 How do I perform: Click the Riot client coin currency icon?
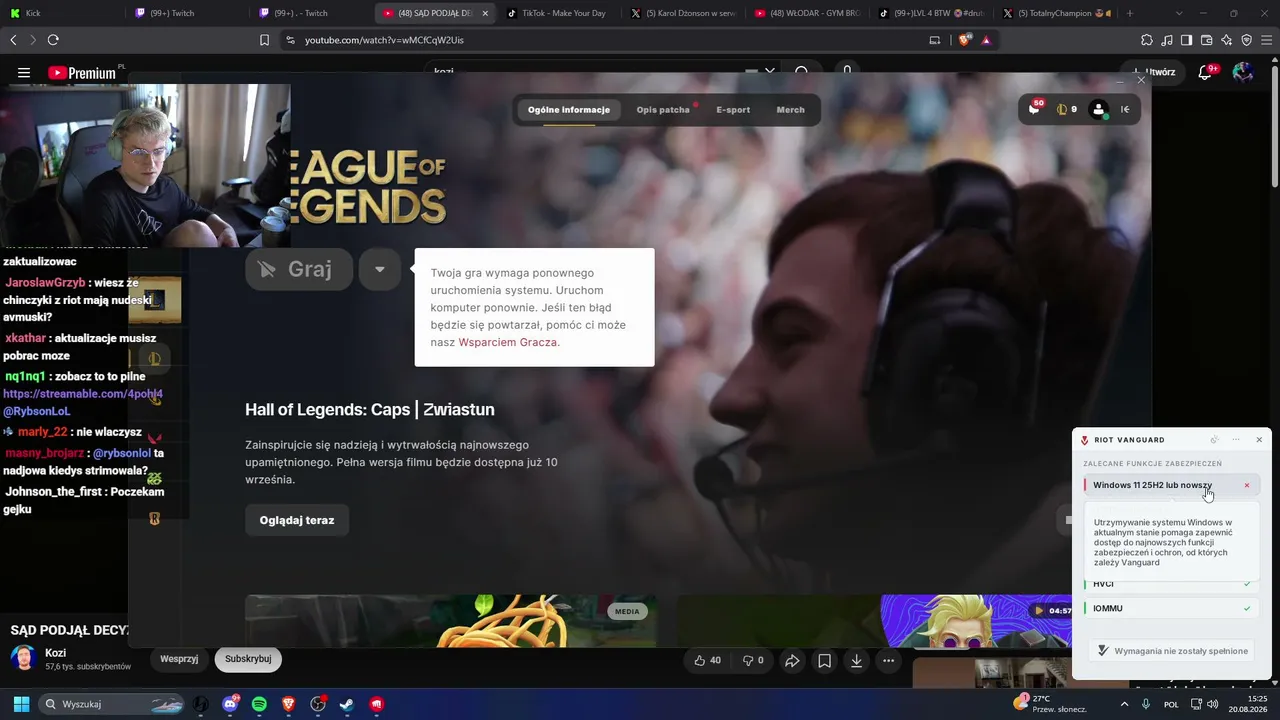[x=1062, y=110]
